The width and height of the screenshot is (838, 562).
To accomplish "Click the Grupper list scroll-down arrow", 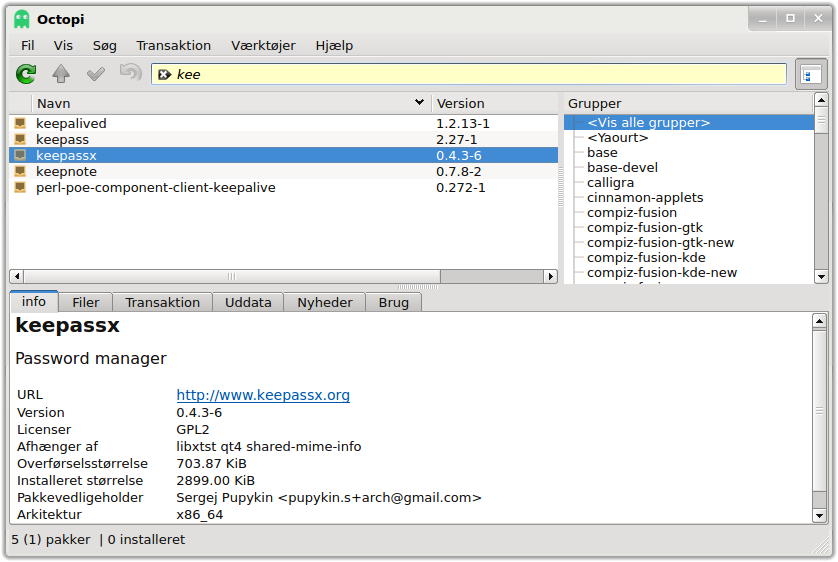I will click(x=821, y=277).
